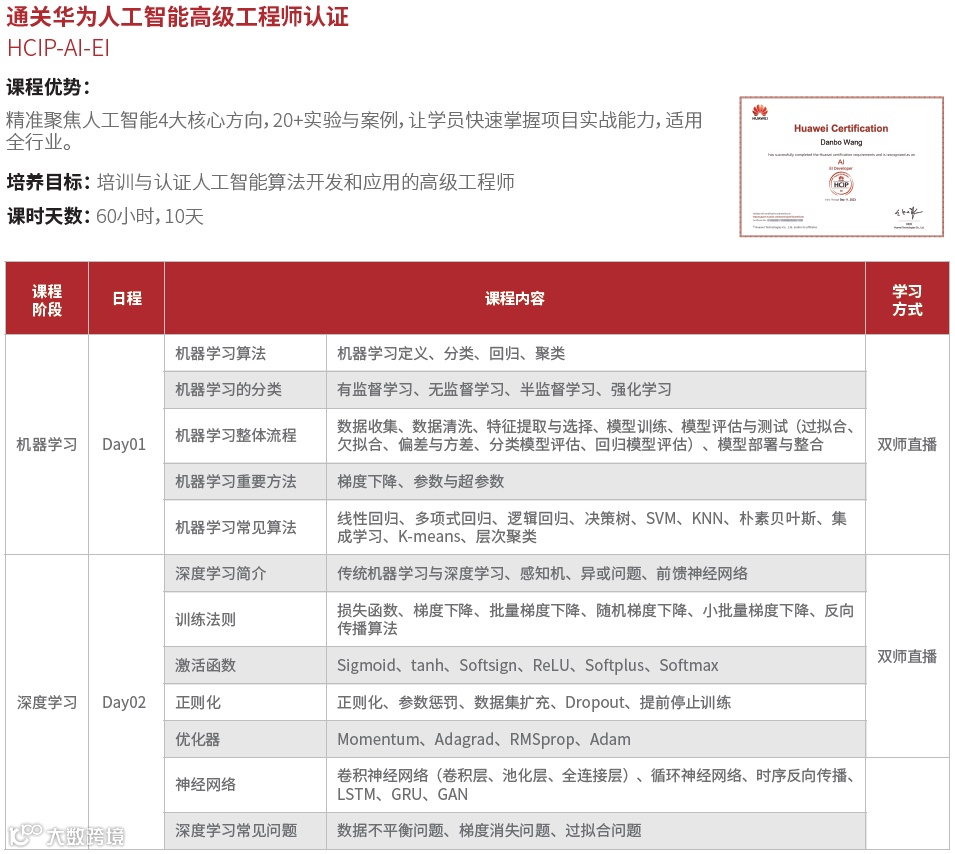Click 双师直播 in the 机器学习 section

(907, 445)
